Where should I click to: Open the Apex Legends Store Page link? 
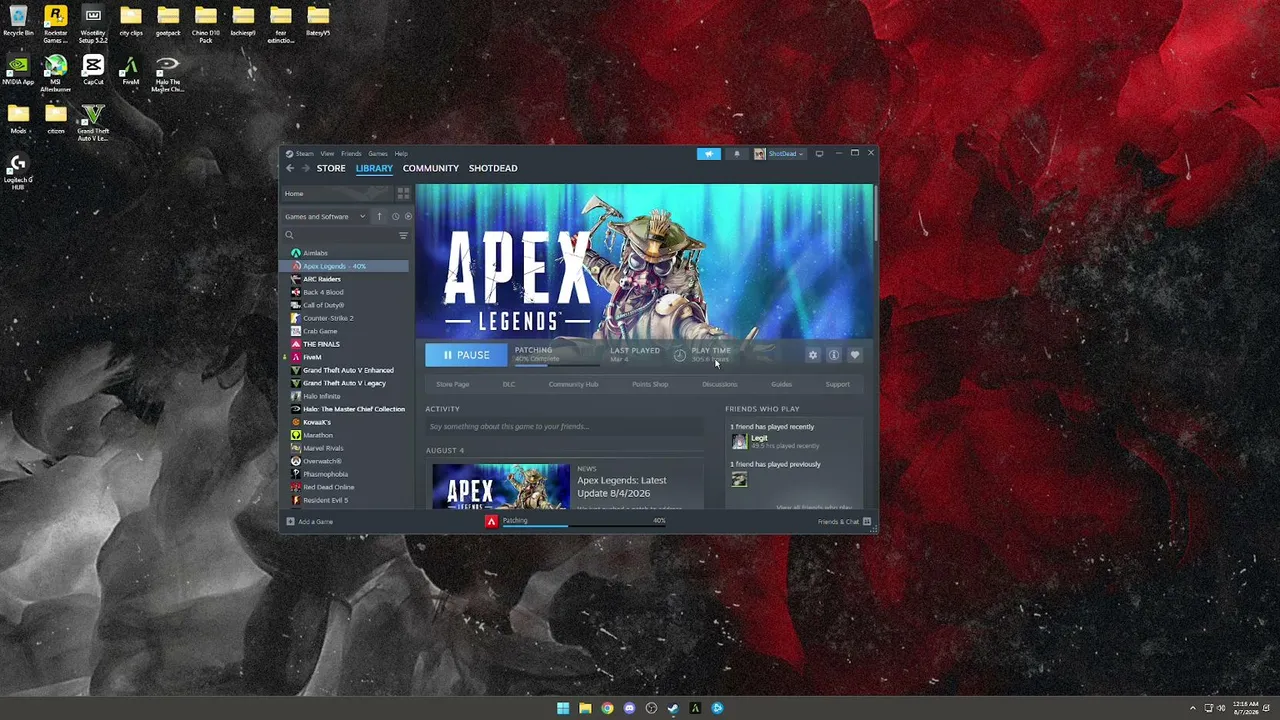click(452, 384)
